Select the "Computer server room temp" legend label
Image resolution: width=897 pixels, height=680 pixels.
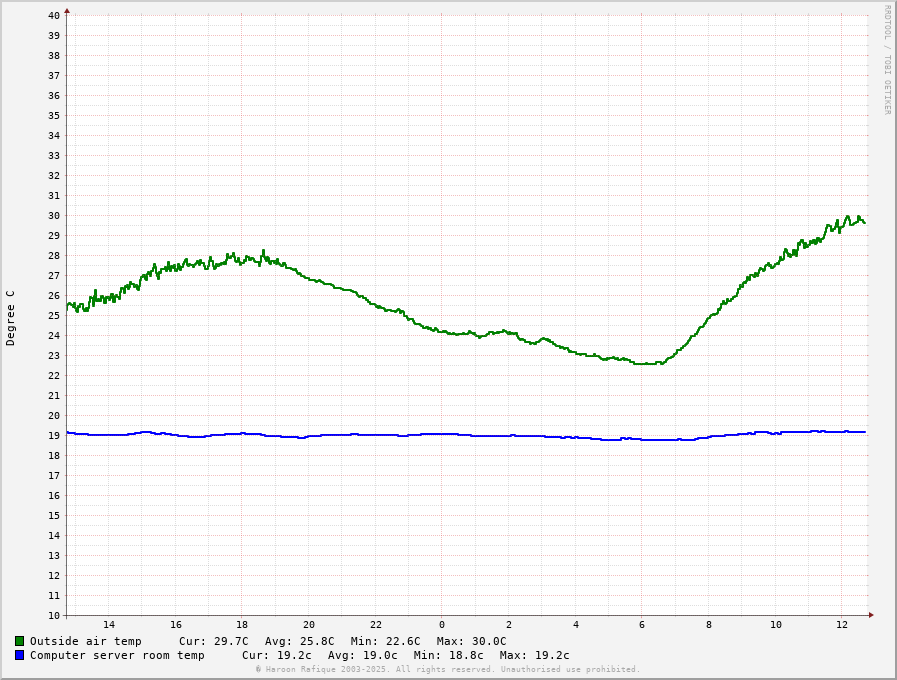click(117, 655)
